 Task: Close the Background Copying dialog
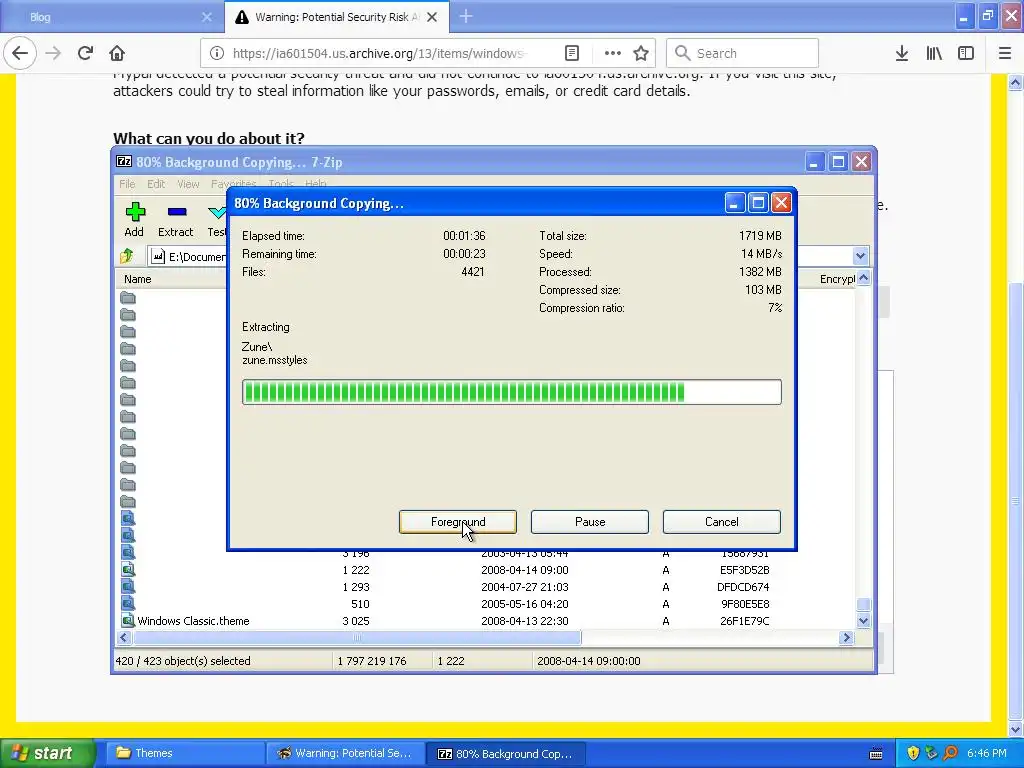pyautogui.click(x=781, y=203)
